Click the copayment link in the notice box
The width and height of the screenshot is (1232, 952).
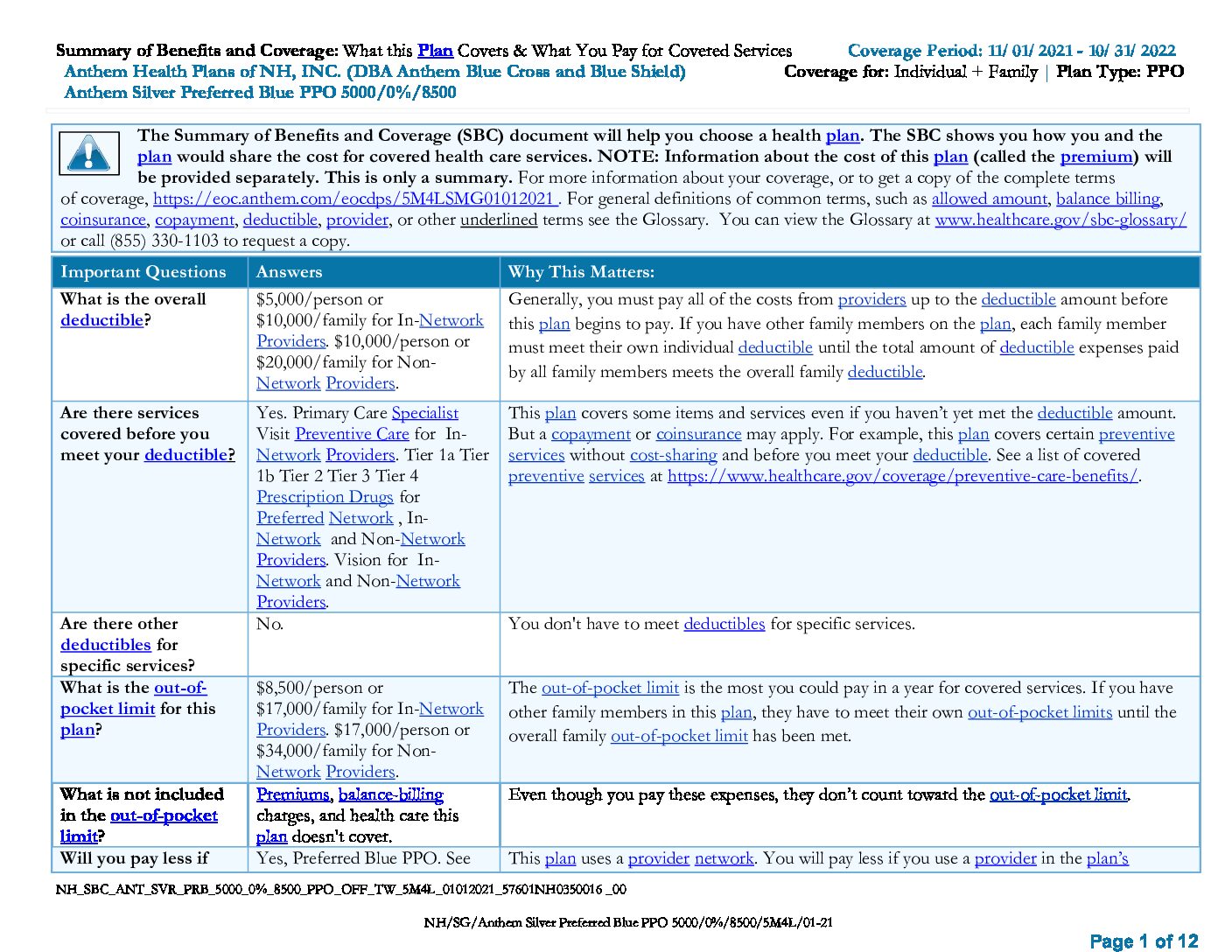tap(194, 220)
